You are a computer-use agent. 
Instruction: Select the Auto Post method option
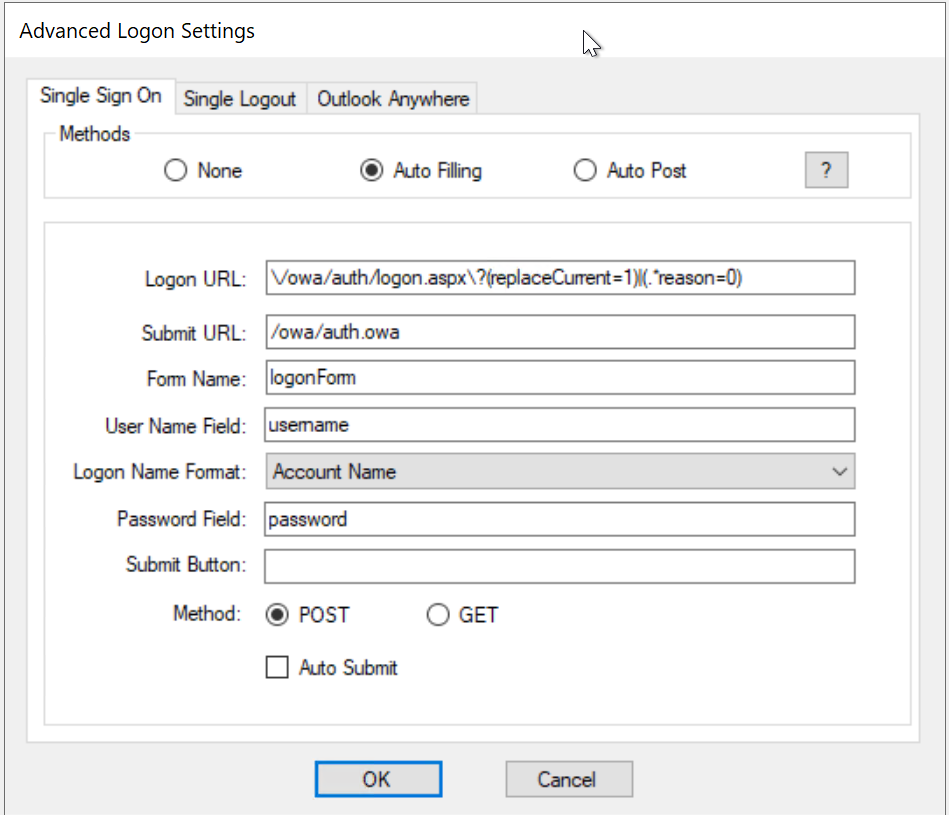585,171
